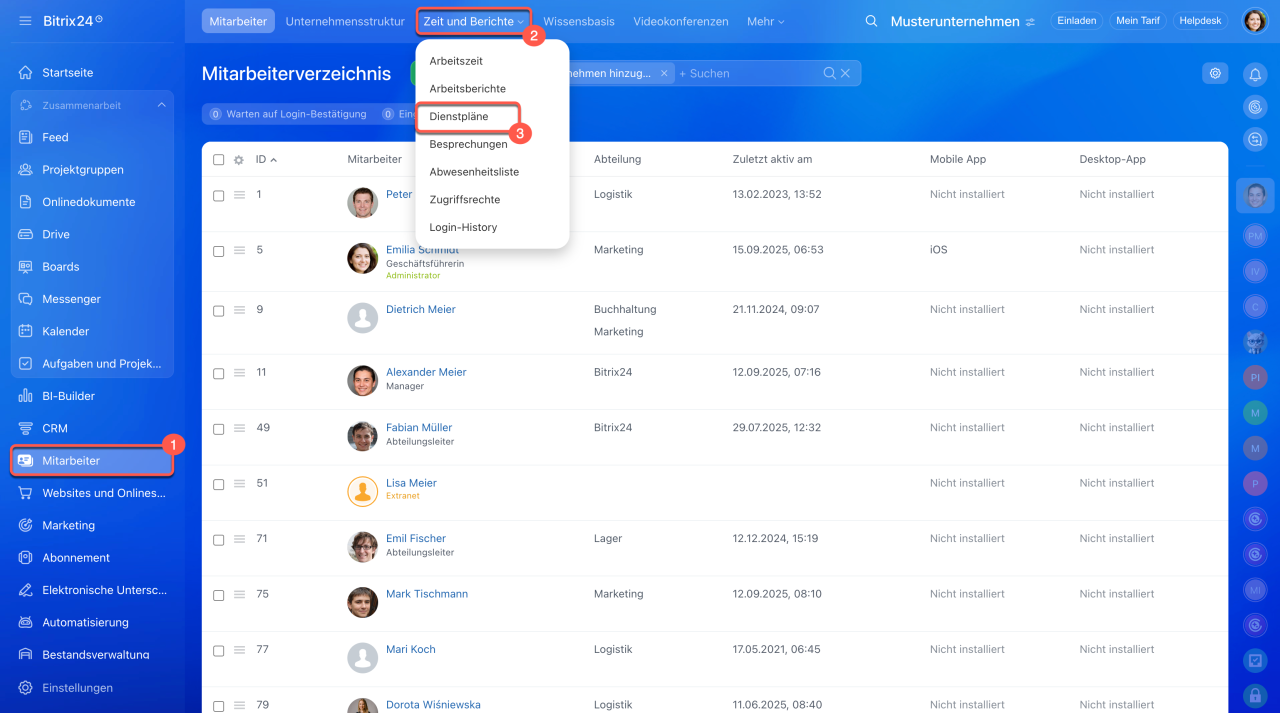Click the BI-Builder icon in sidebar

[x=26, y=396]
